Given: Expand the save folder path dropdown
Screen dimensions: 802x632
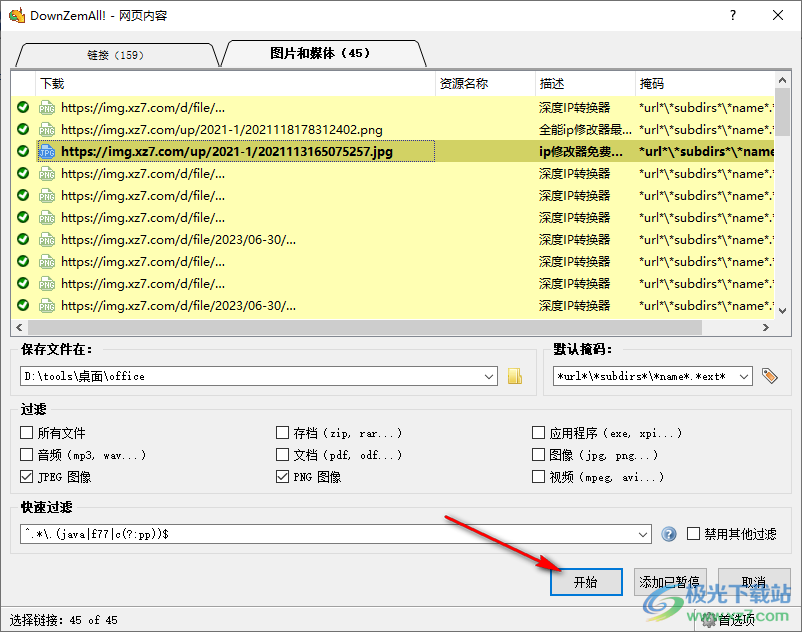Looking at the screenshot, I should pyautogui.click(x=489, y=376).
